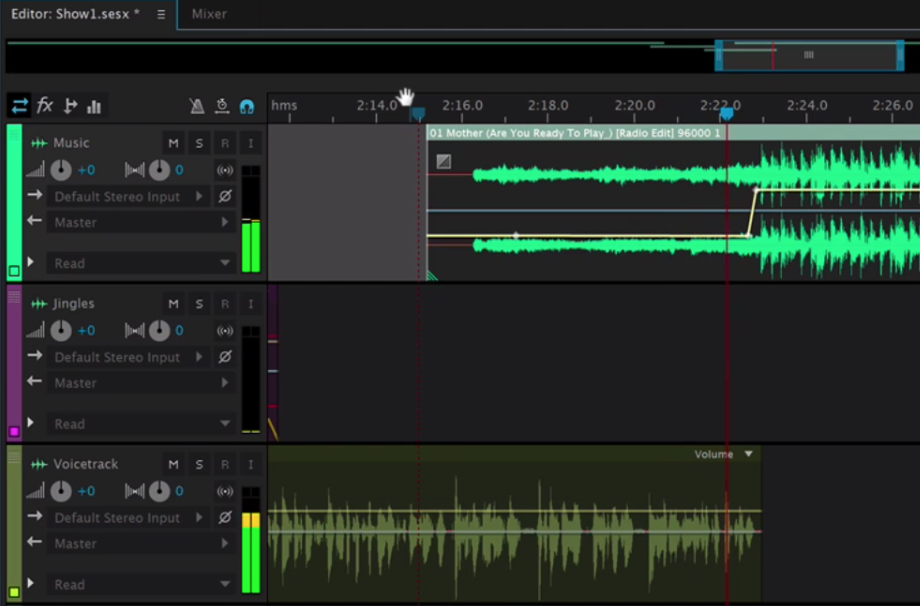This screenshot has width=920, height=606.
Task: Arm the Music track for recording
Action: point(225,143)
